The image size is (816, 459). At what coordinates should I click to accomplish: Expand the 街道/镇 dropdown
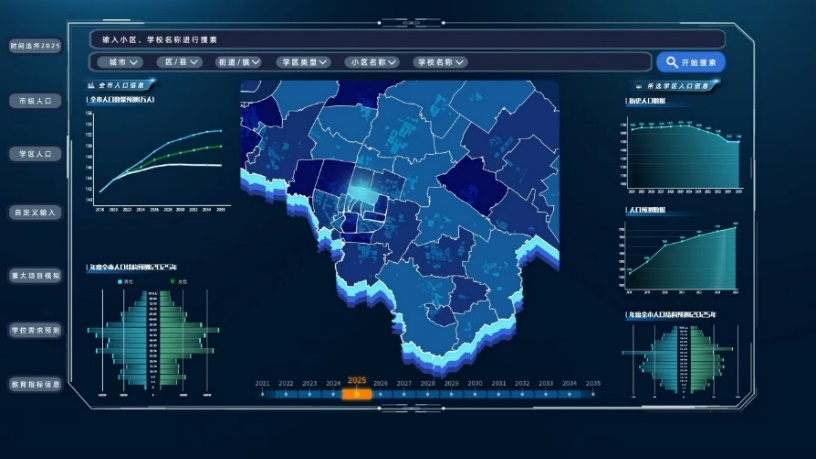tap(239, 62)
